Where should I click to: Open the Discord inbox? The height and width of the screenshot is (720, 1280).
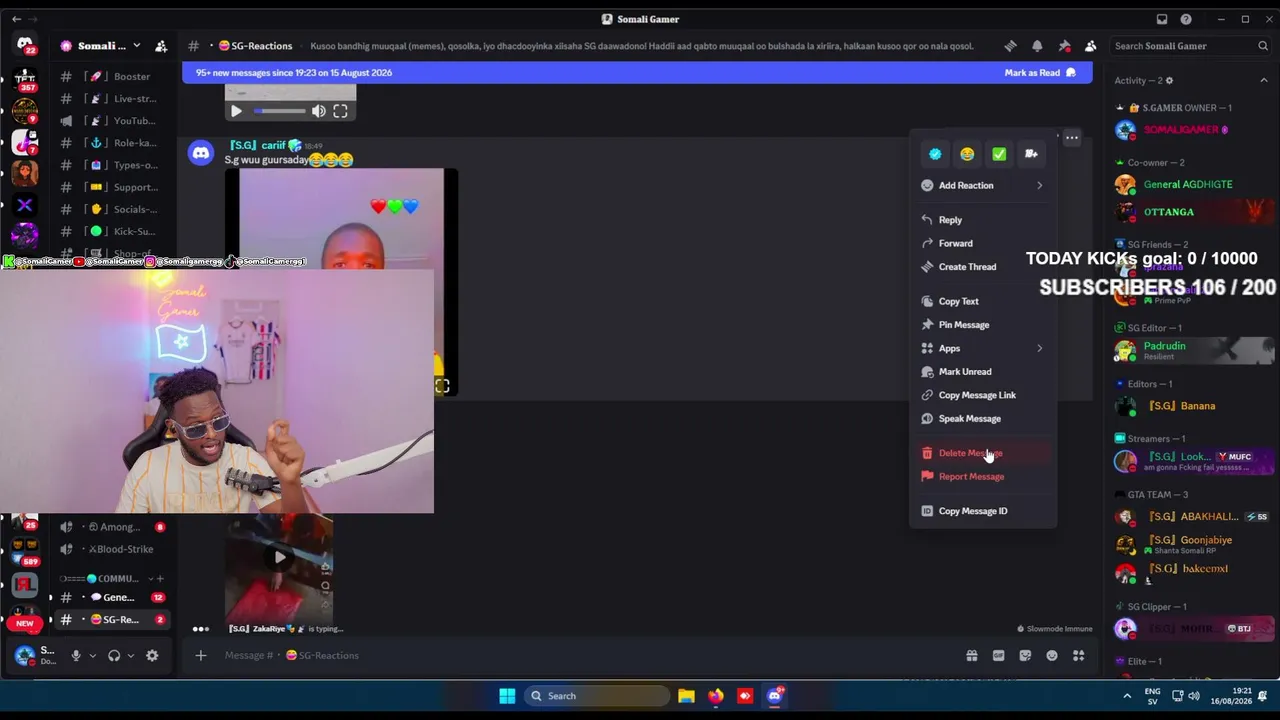[1162, 19]
